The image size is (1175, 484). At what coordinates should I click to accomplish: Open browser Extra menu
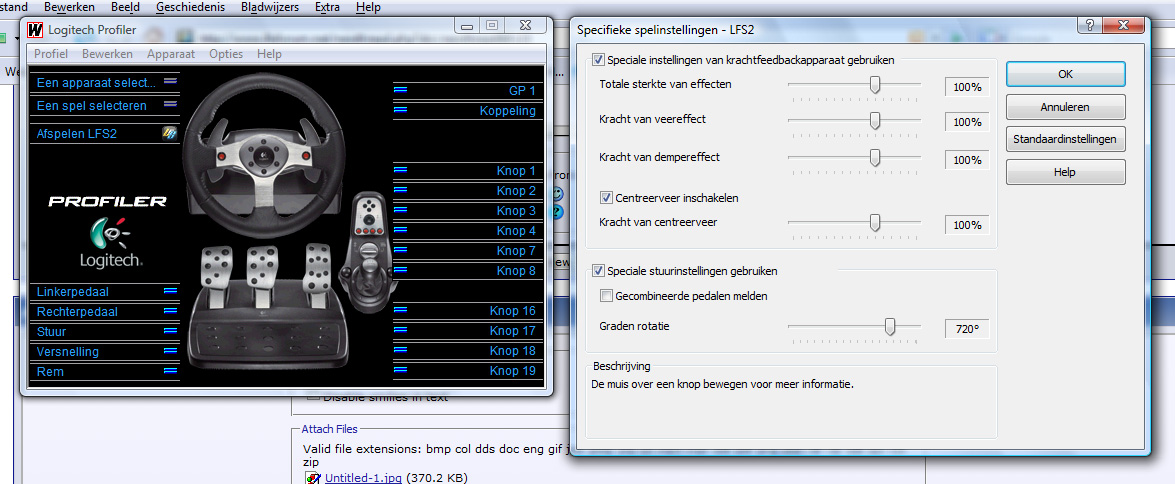pos(327,7)
